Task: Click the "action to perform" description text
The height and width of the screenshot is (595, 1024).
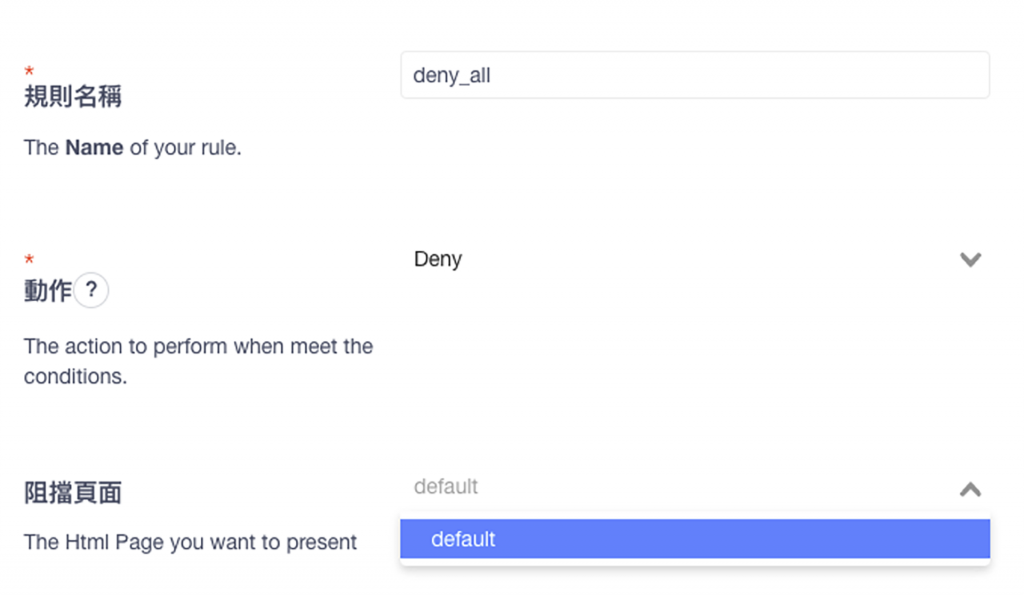Action: coord(198,347)
